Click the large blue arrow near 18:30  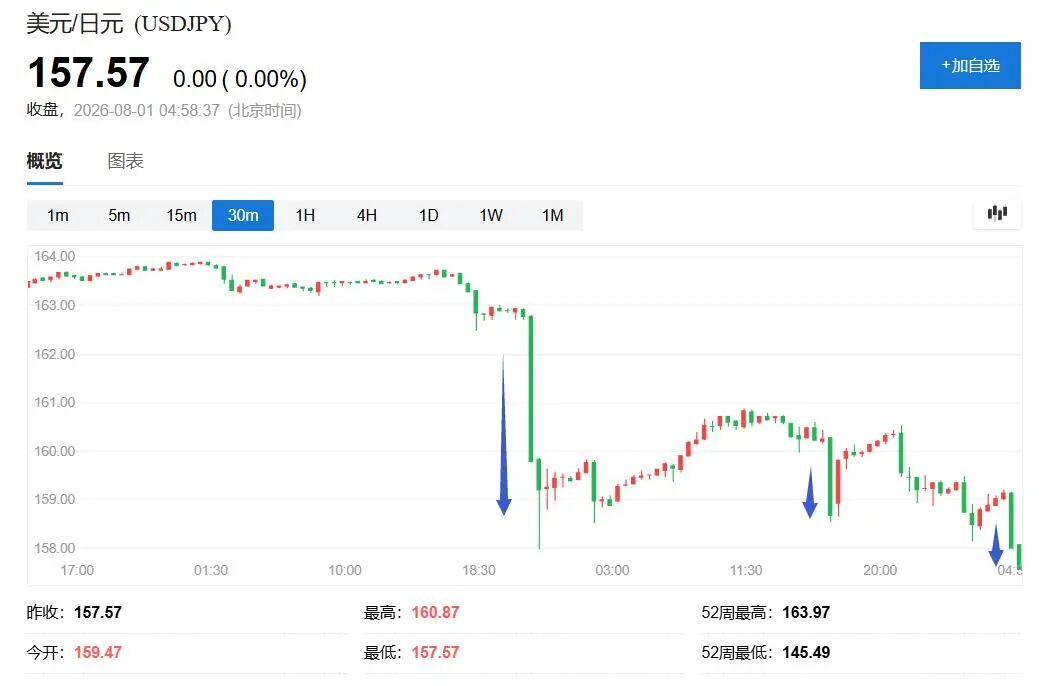tap(504, 435)
